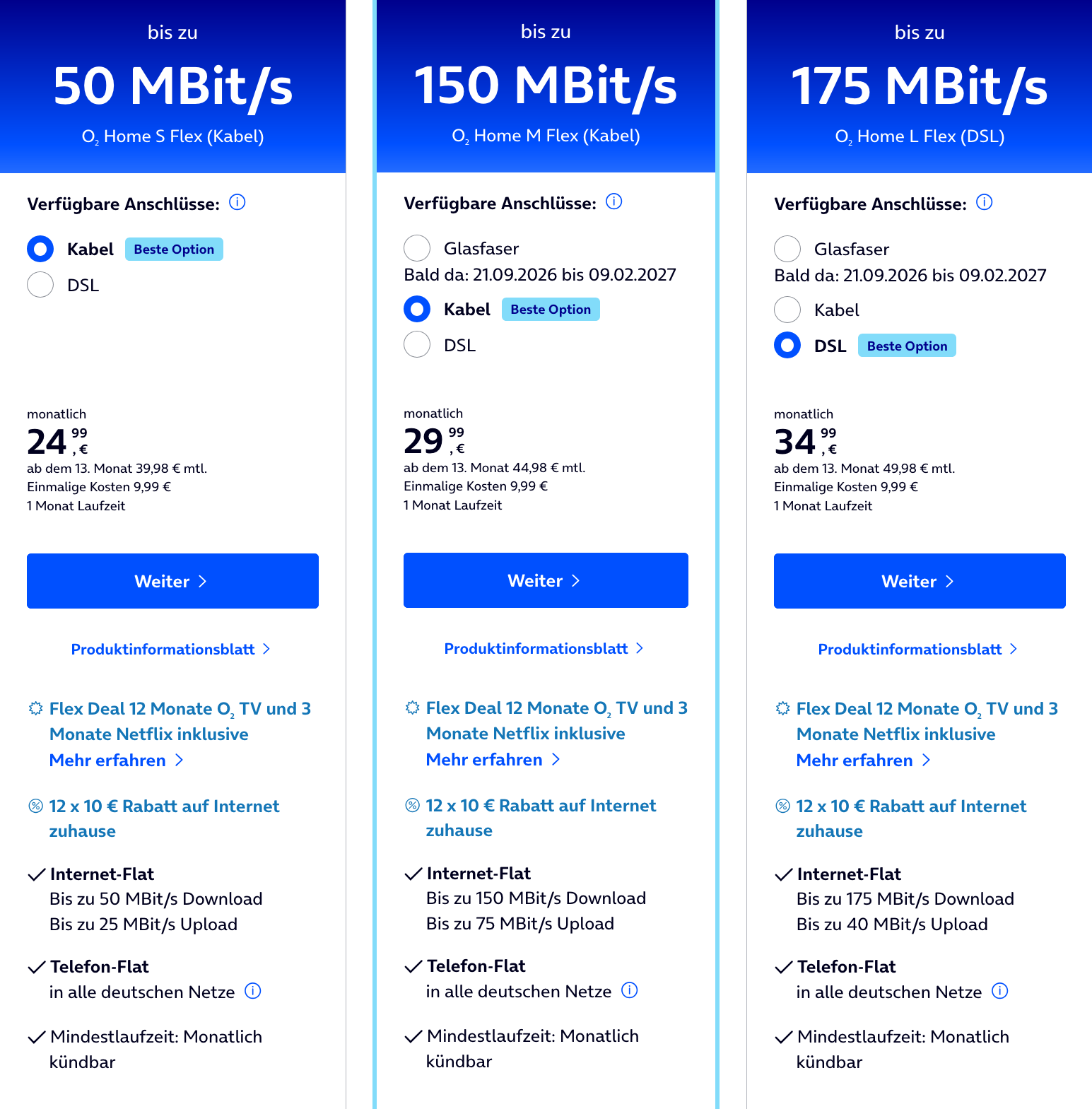Click info icon beside Verfügbare Anschlüsse, 175 MBit/s plan
1092x1109 pixels.
[x=984, y=203]
